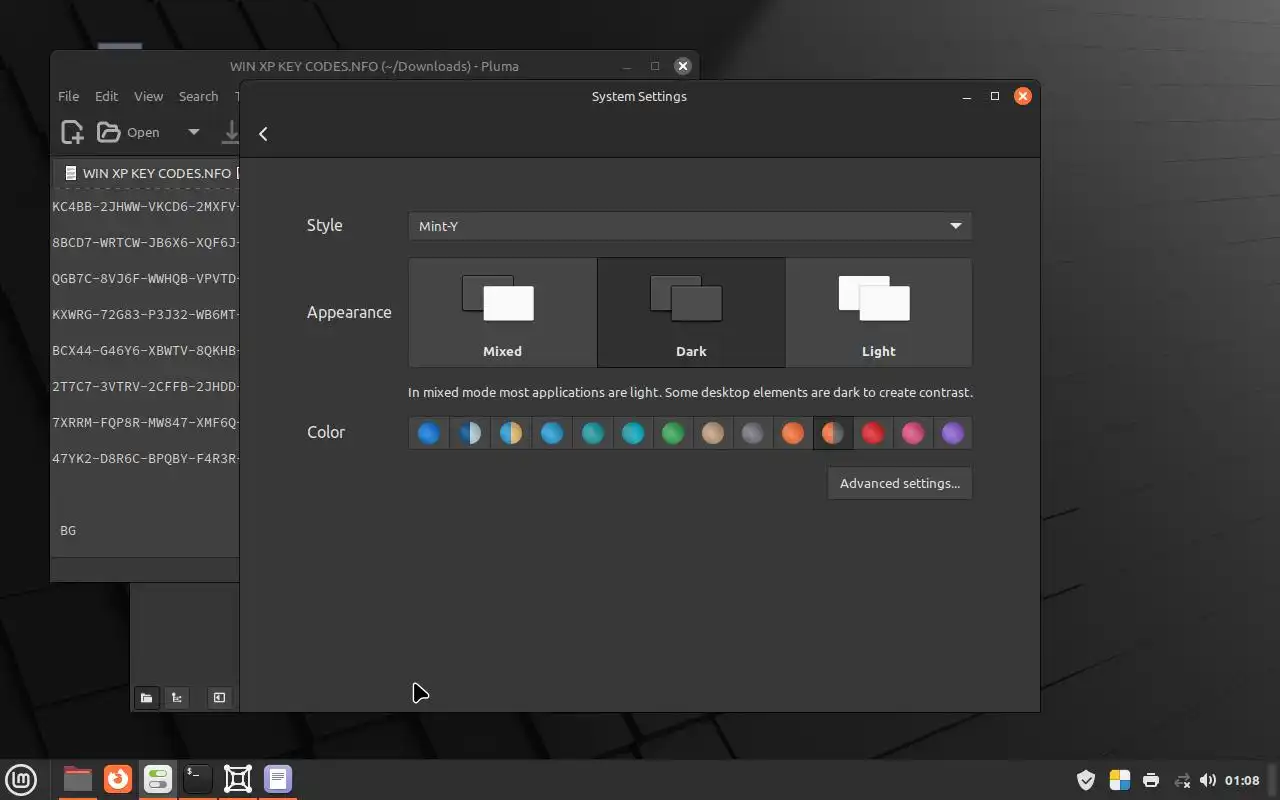The height and width of the screenshot is (800, 1280).
Task: Click line starting 8BCD7-WRTCW in Pluma
Action: pyautogui.click(x=145, y=242)
